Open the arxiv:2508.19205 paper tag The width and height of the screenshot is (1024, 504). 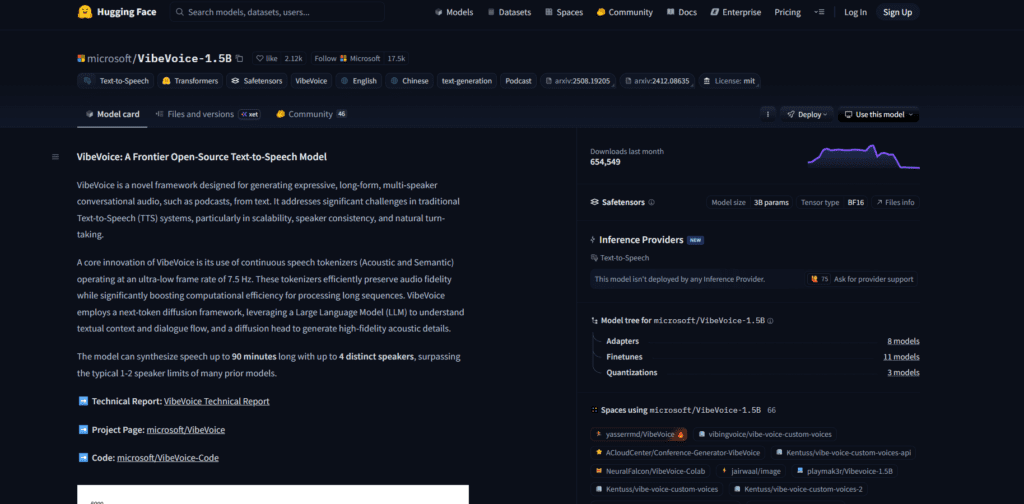coord(579,81)
